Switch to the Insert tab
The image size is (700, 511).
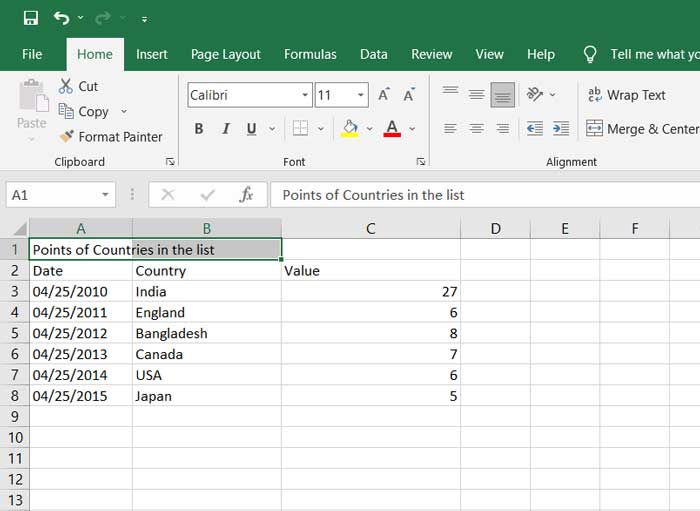(x=152, y=54)
